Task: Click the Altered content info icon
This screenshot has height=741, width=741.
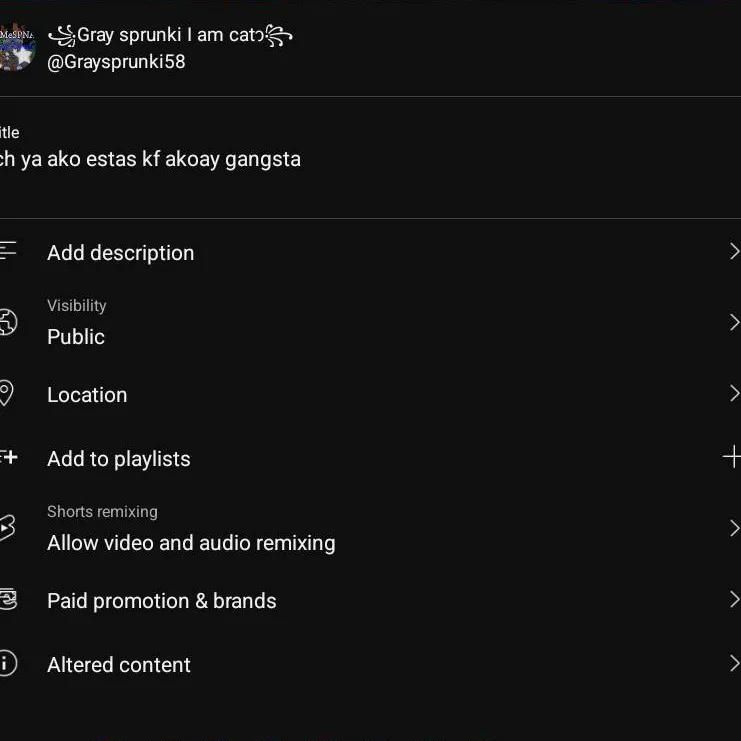Action: click(8, 663)
